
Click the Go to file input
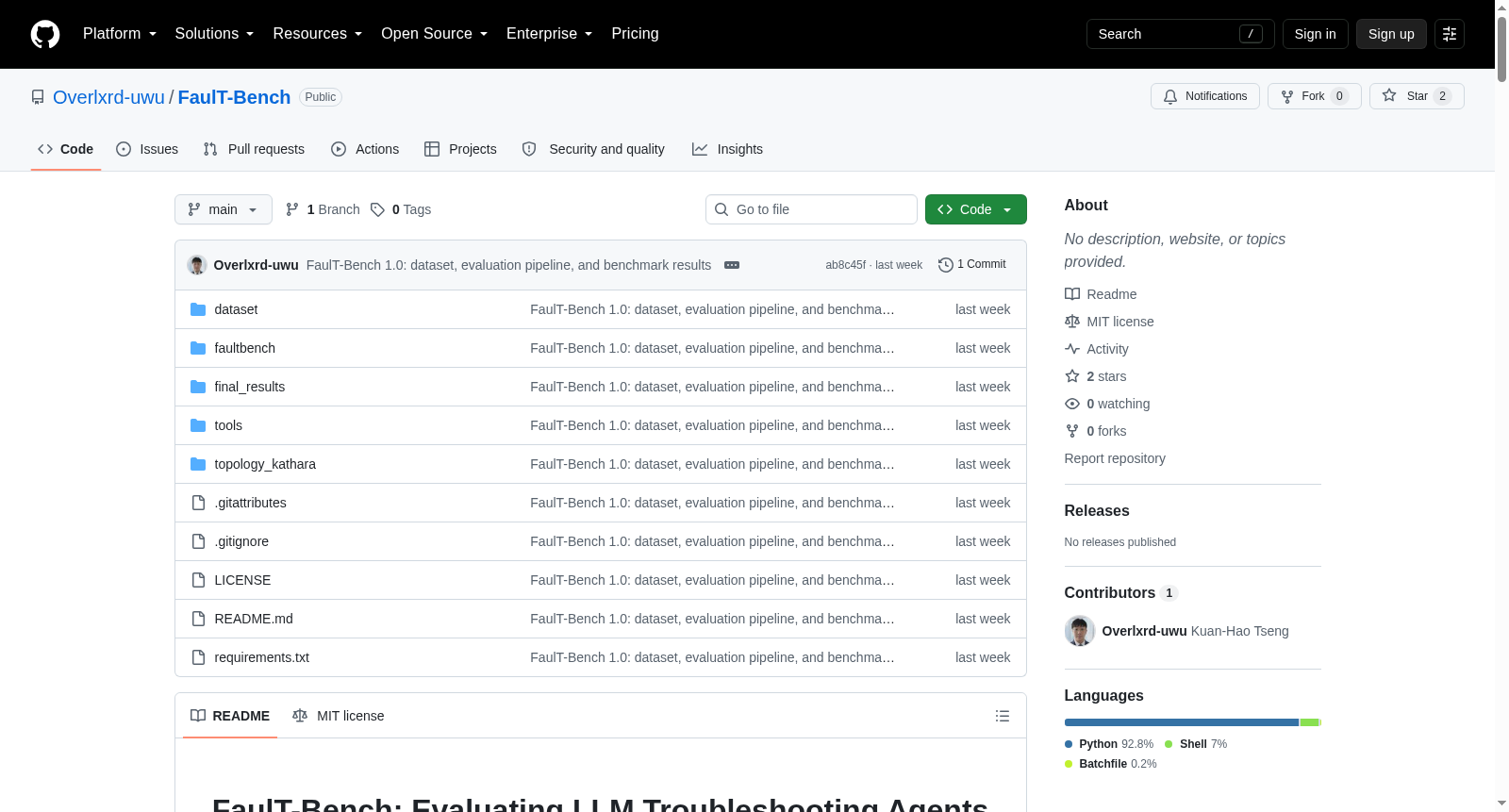click(x=811, y=209)
